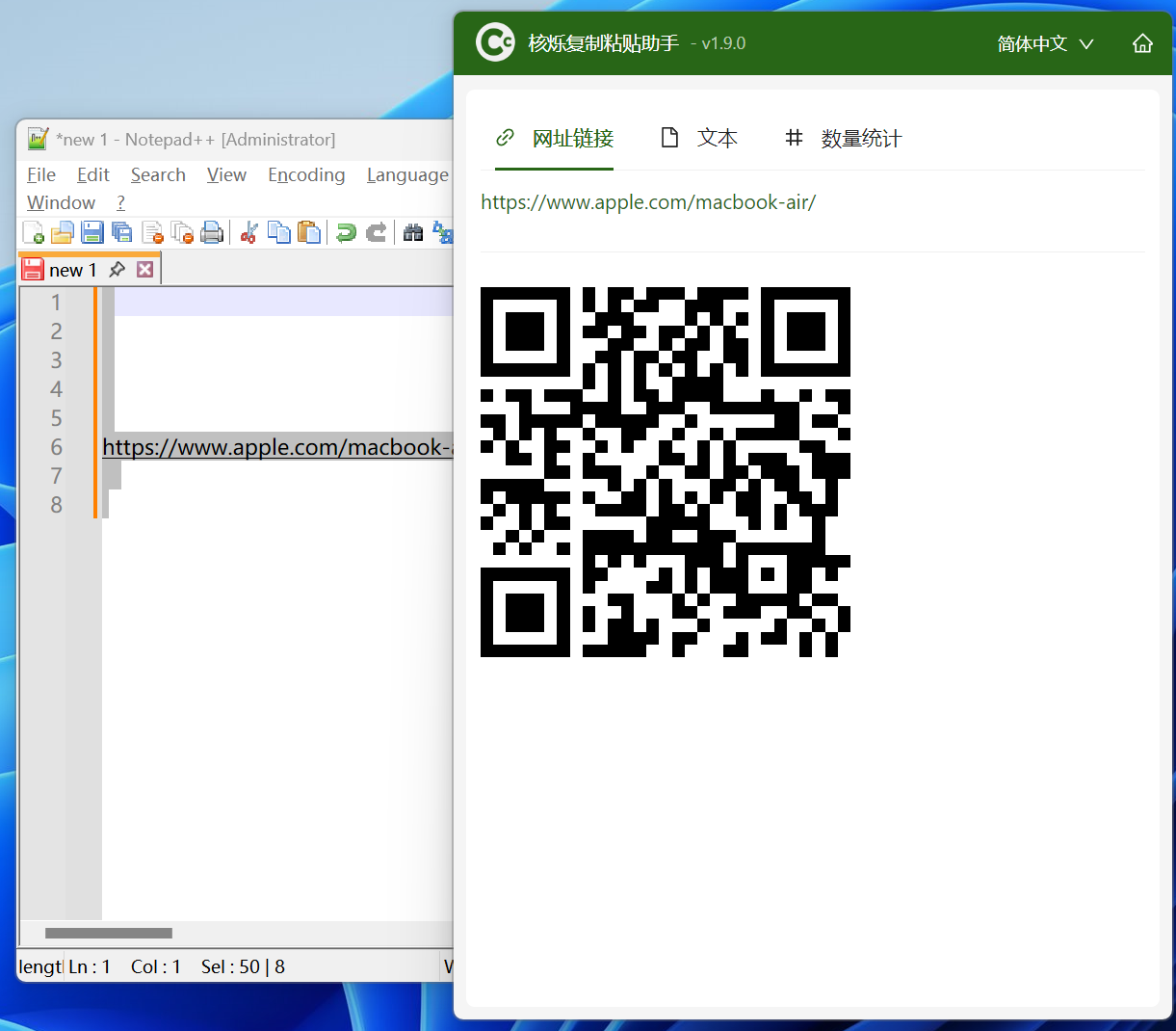Screen dimensions: 1176x1031
Task: Cut selection with the scissors icon
Action: pyautogui.click(x=249, y=232)
